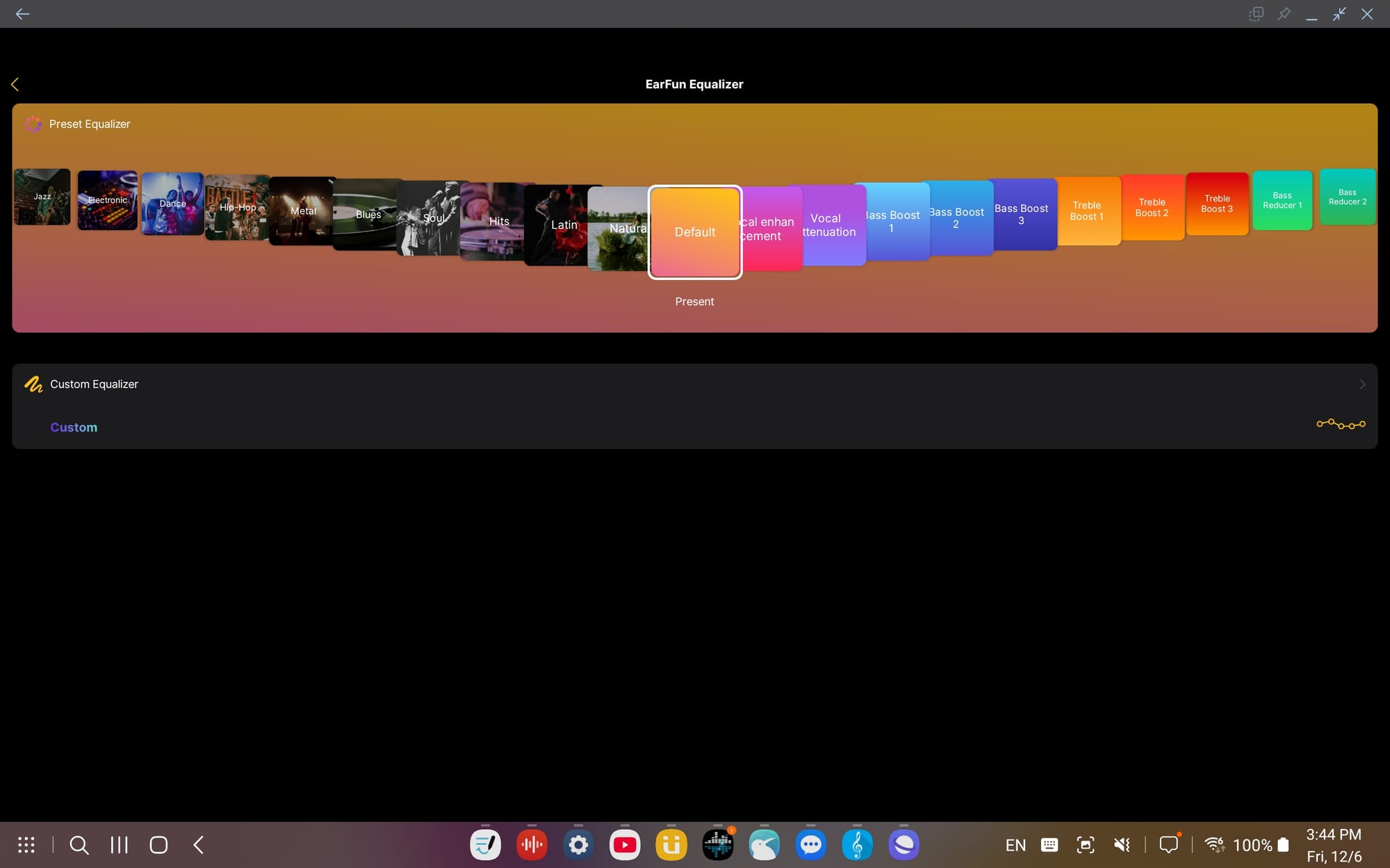Choose Bass Reducer 1 preset

click(x=1282, y=200)
